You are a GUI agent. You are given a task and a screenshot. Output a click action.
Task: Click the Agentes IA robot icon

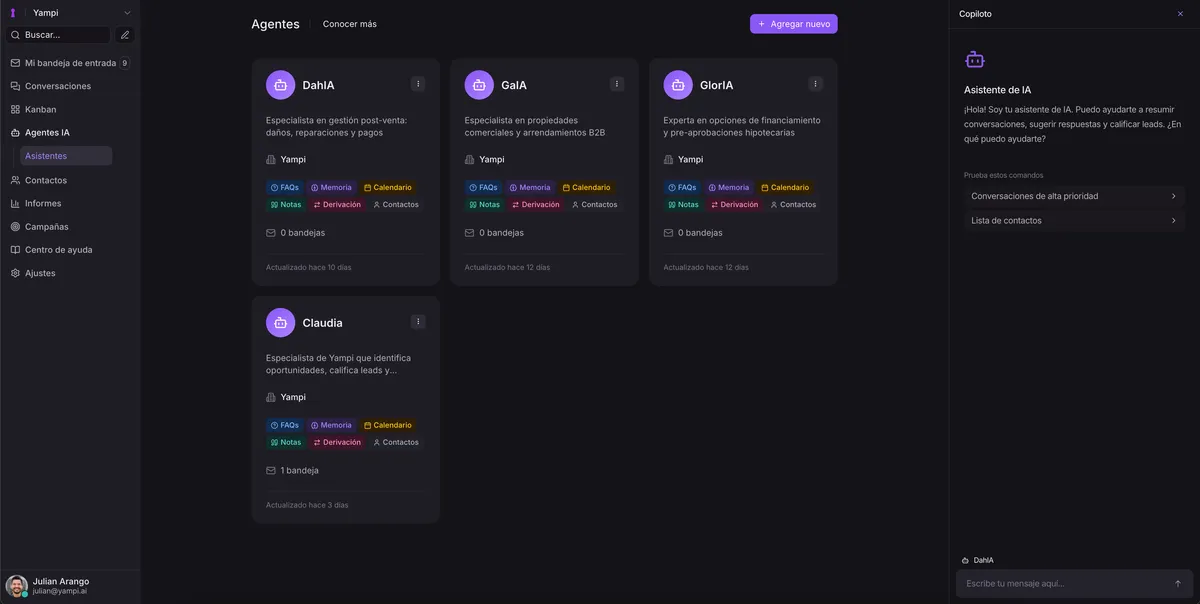click(14, 131)
